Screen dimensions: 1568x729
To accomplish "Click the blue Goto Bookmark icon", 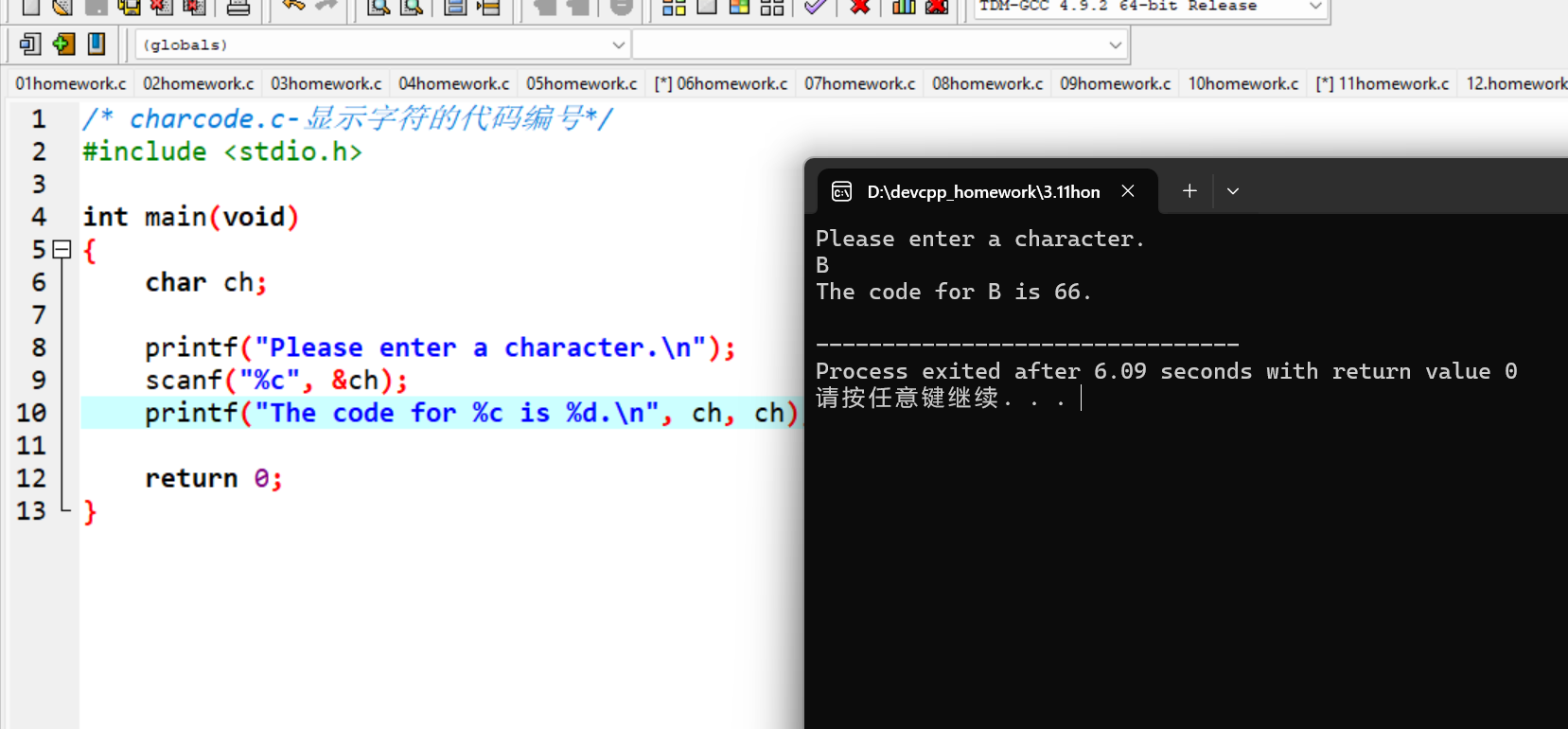I will [97, 44].
